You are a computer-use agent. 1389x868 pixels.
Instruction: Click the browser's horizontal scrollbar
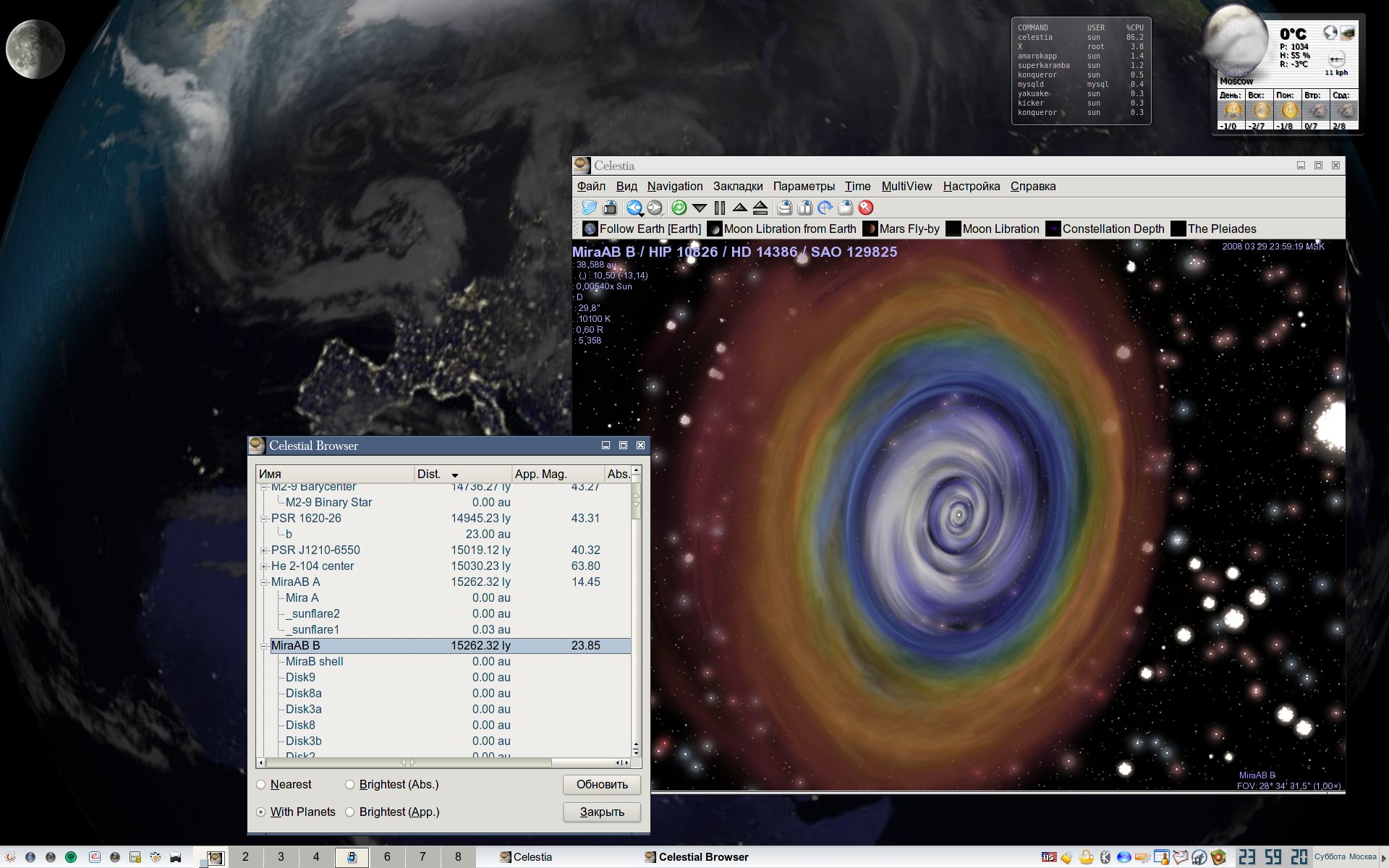pos(409,762)
